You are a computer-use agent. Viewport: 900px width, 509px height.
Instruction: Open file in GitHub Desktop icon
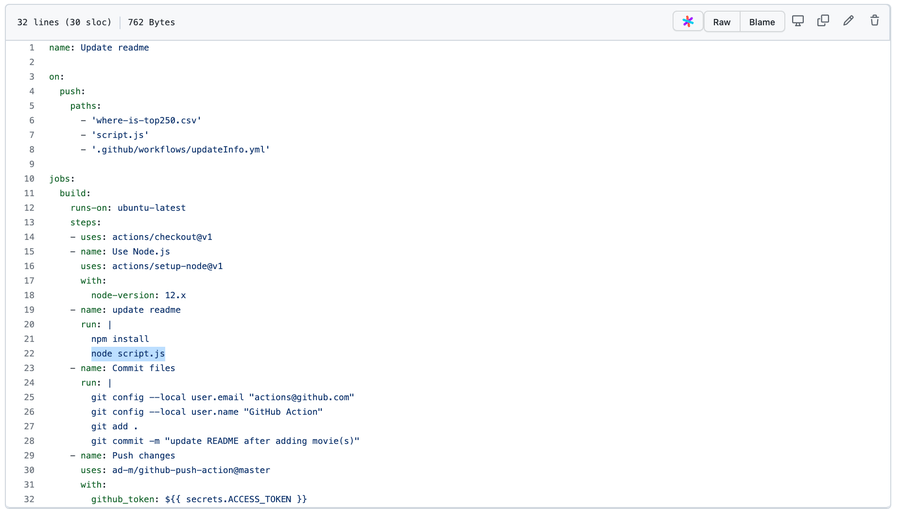798,21
